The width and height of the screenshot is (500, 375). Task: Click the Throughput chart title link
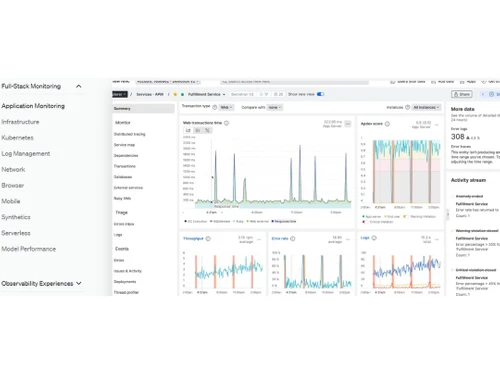(193, 238)
